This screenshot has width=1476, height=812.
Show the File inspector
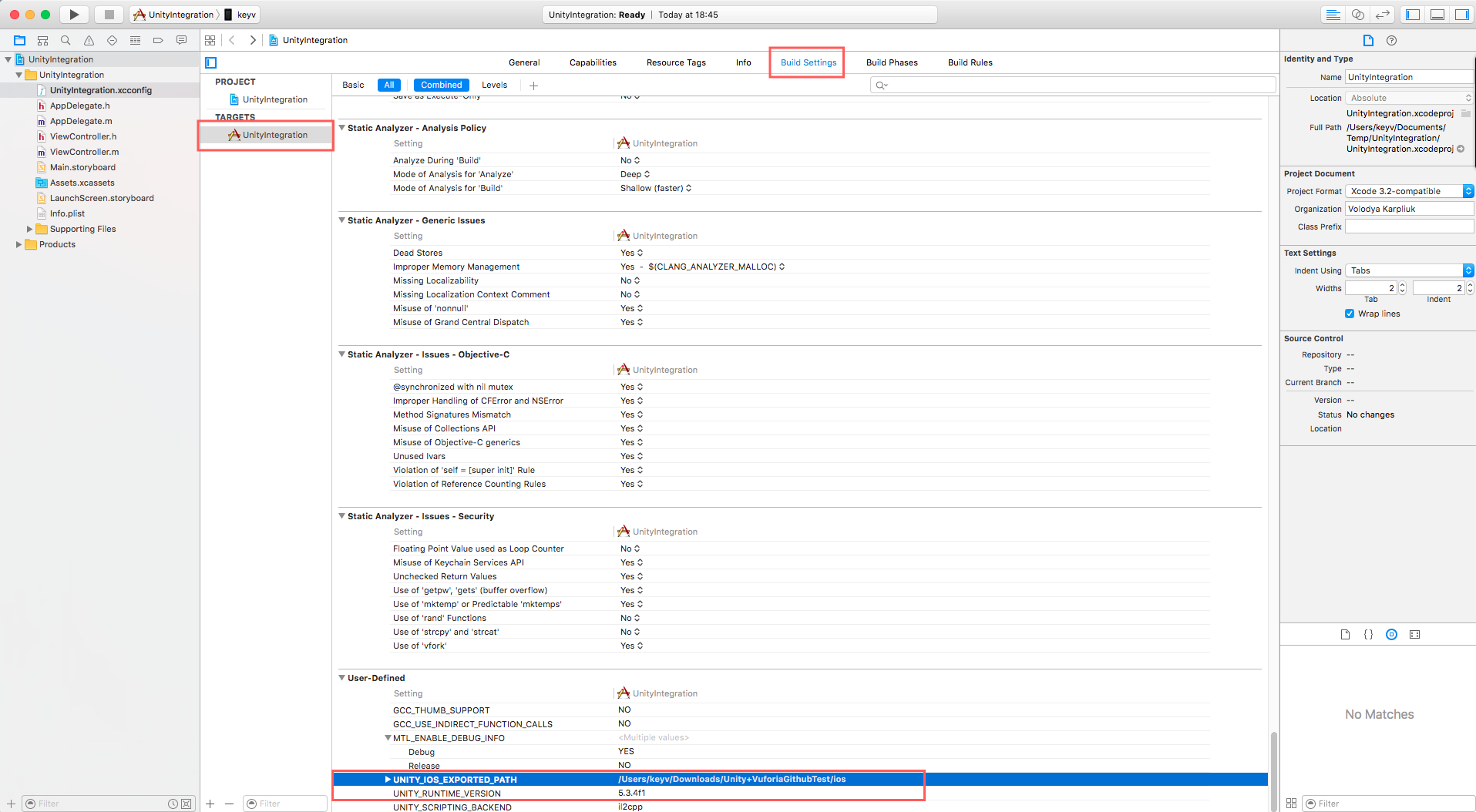tap(1368, 40)
